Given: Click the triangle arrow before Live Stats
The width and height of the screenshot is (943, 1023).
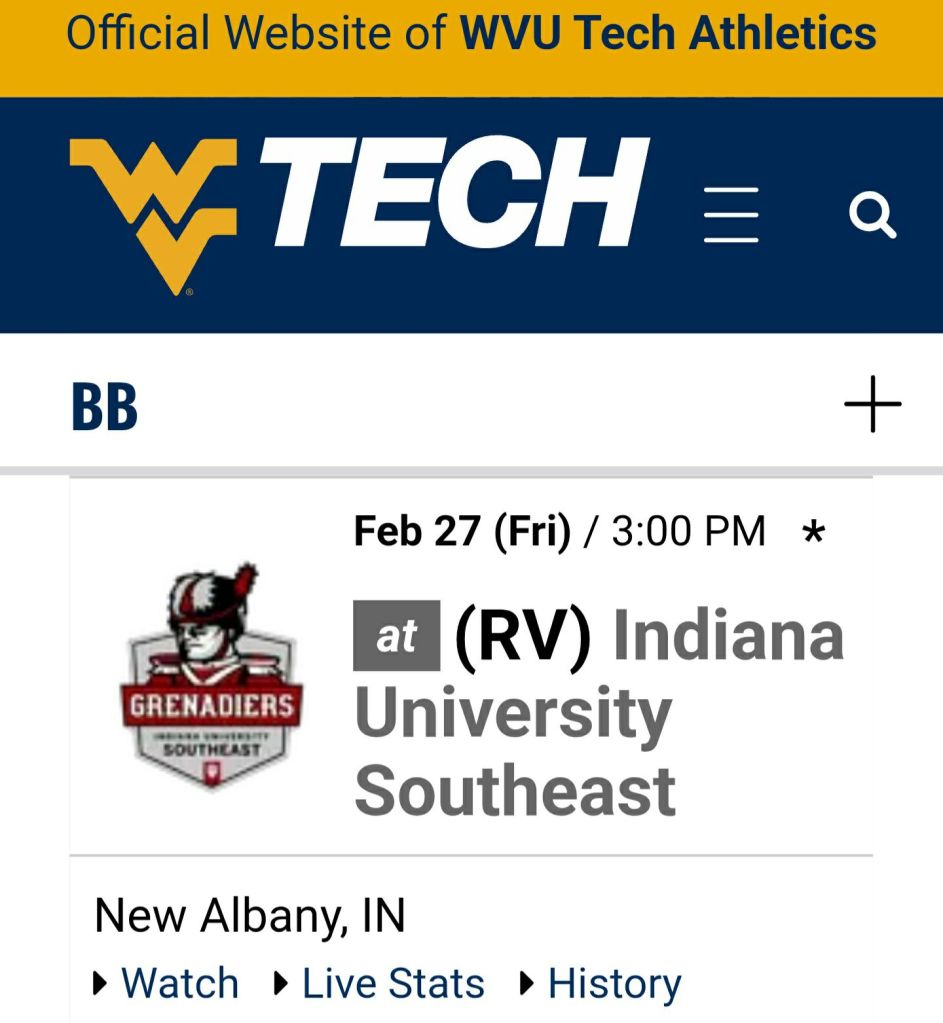Looking at the screenshot, I should (x=281, y=984).
